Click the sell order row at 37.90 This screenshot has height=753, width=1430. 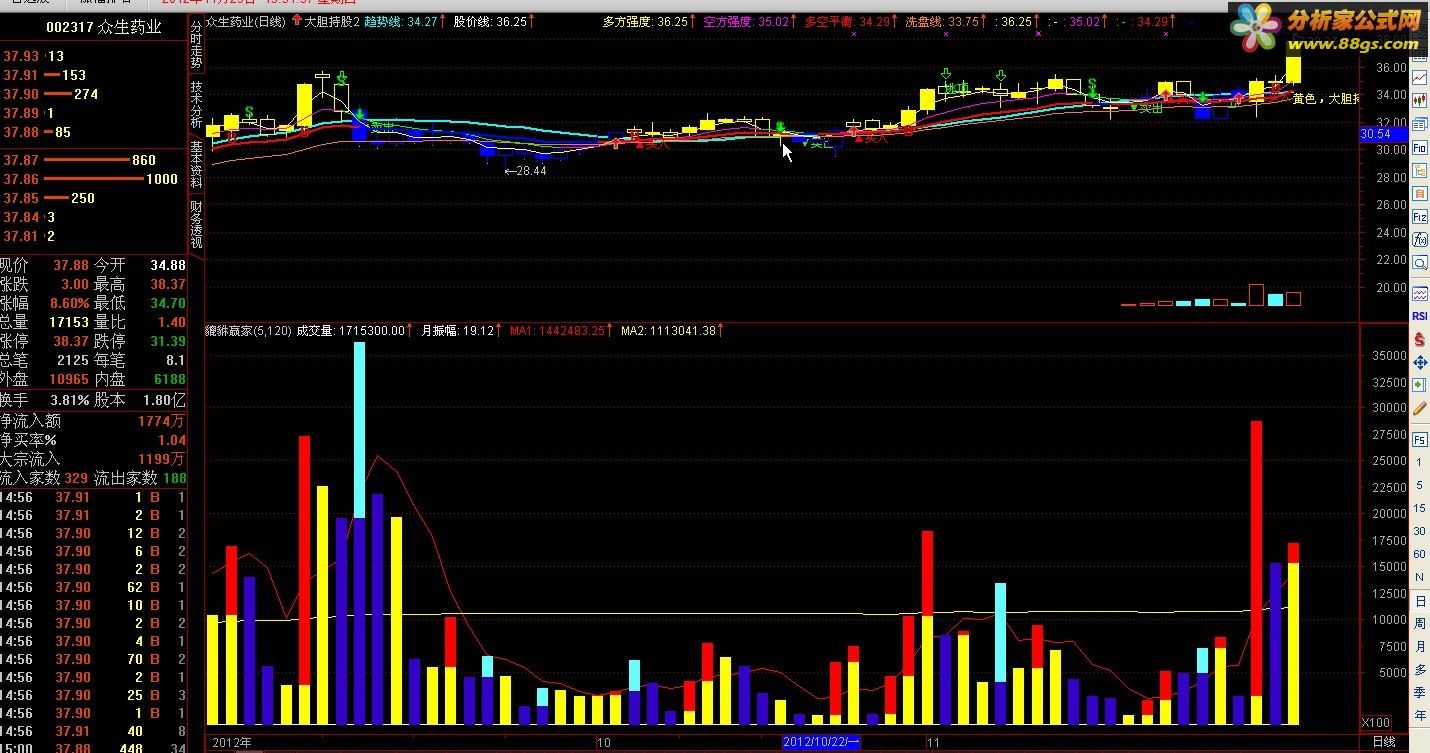(x=93, y=94)
